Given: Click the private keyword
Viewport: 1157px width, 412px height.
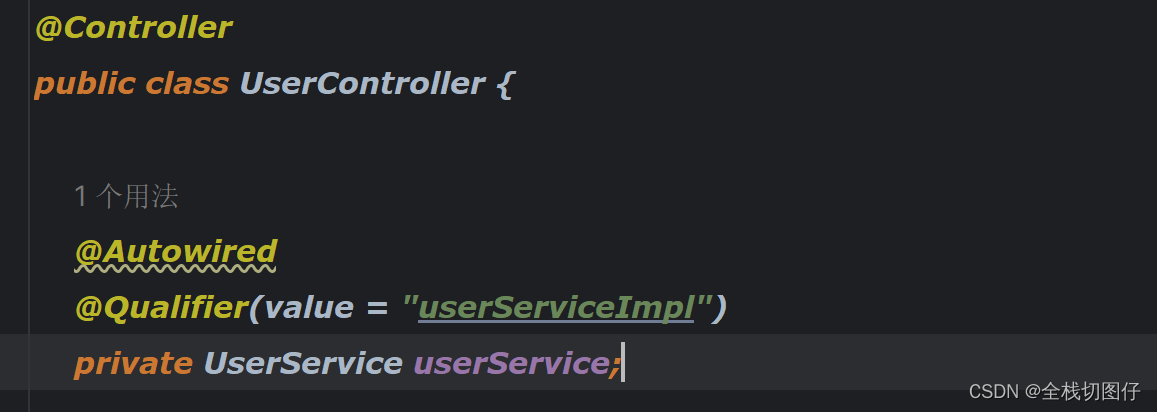Looking at the screenshot, I should [134, 363].
